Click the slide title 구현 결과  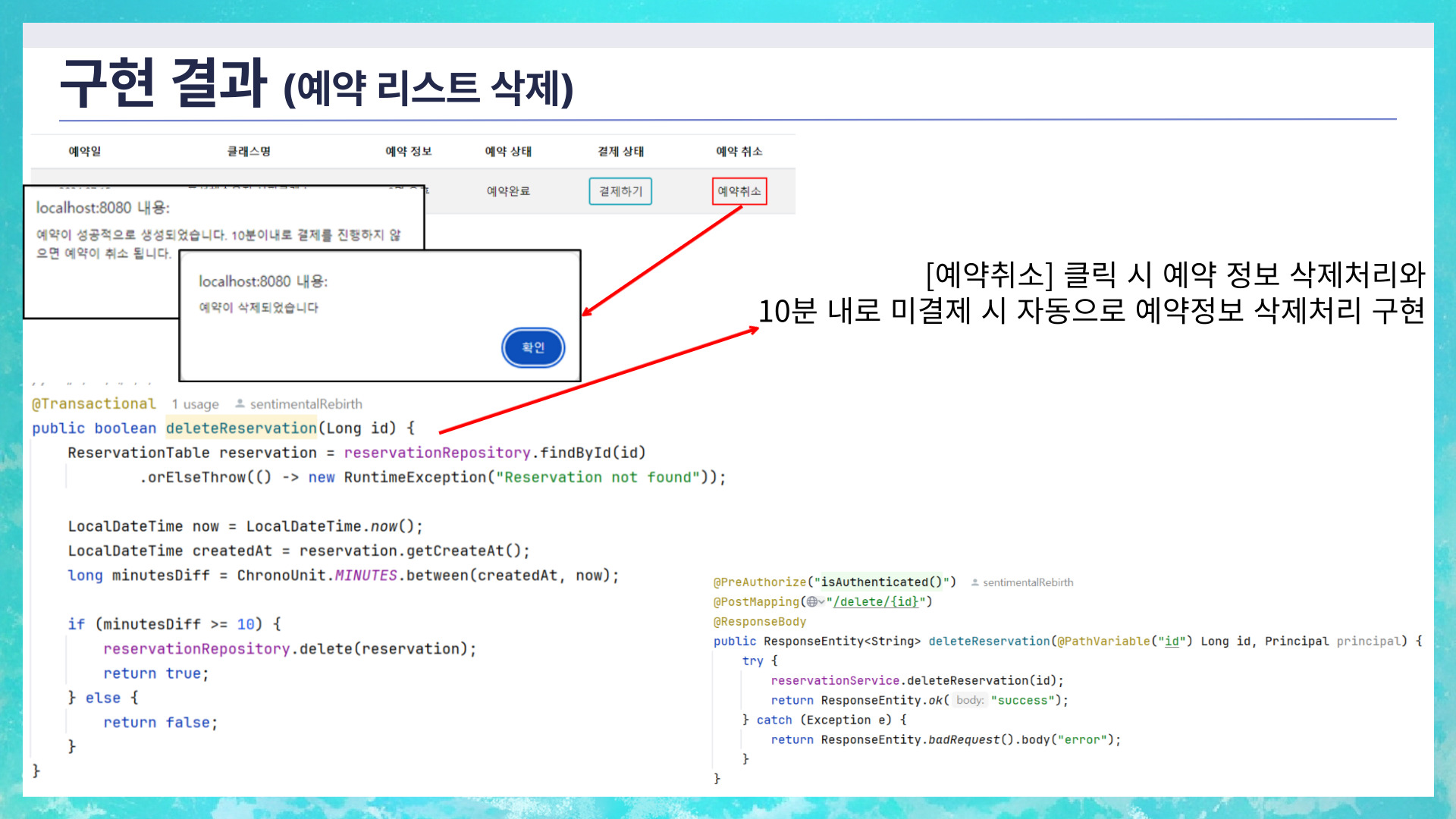point(163,82)
